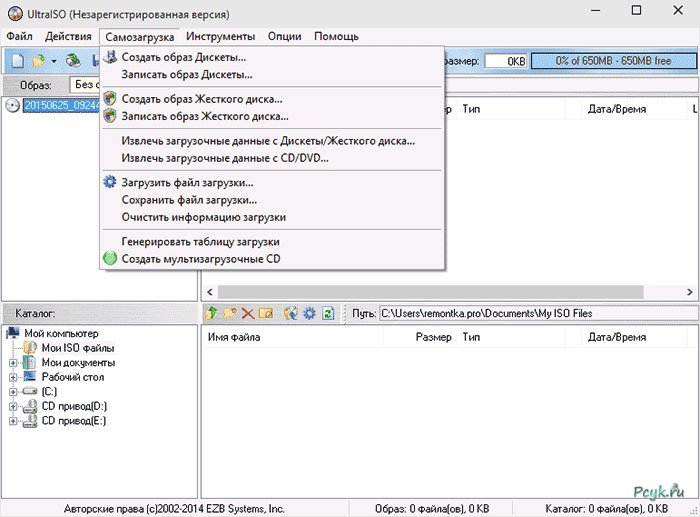The width and height of the screenshot is (700, 517).
Task: Open the dropdown arrow next to Open icon
Action: 53,61
